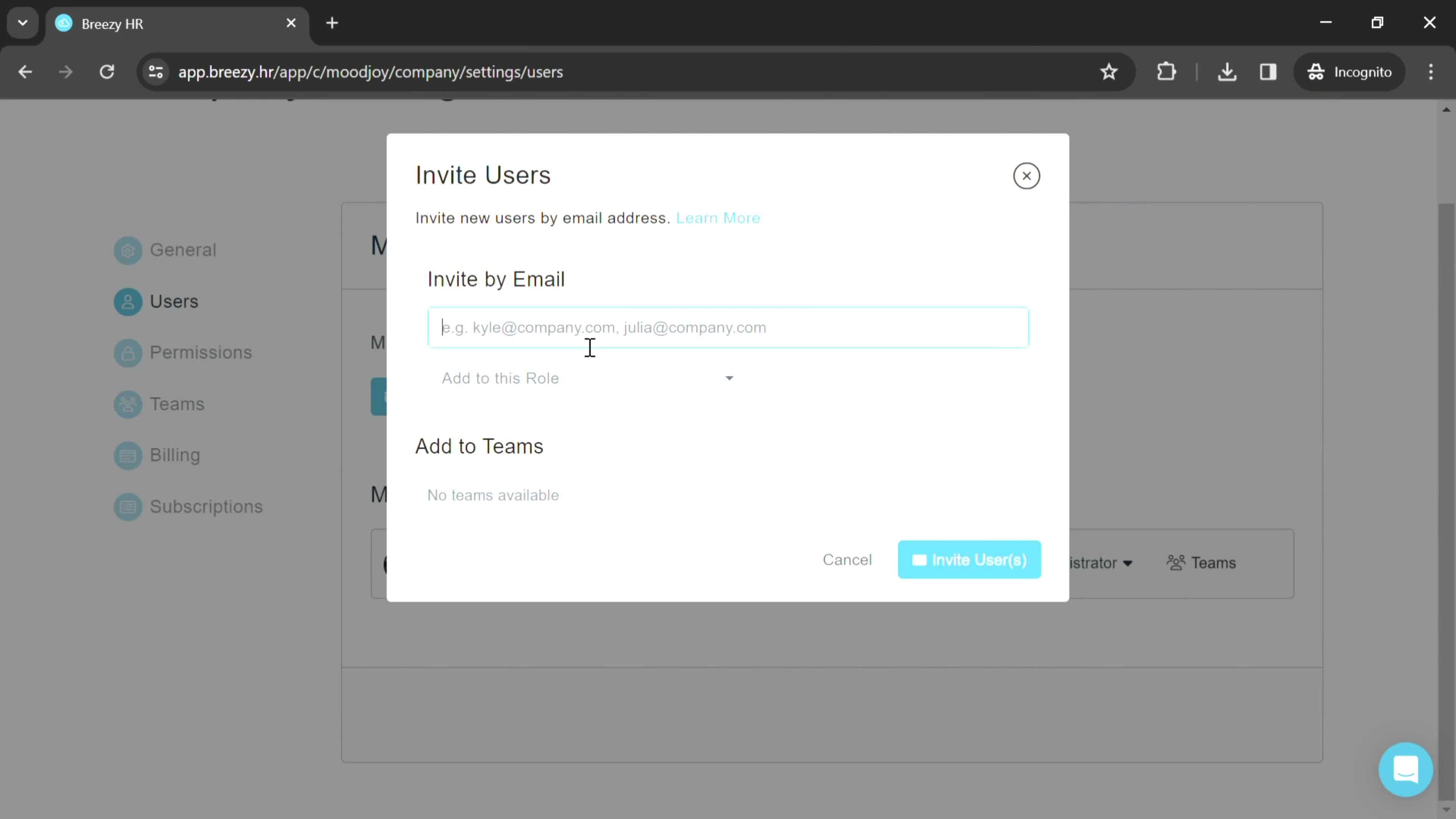Viewport: 1456px width, 819px height.
Task: Expand browser tab options with plus button
Action: click(x=332, y=22)
